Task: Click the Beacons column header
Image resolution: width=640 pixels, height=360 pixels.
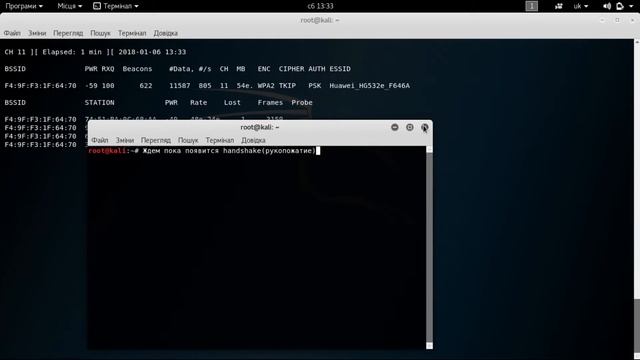Action: point(137,69)
